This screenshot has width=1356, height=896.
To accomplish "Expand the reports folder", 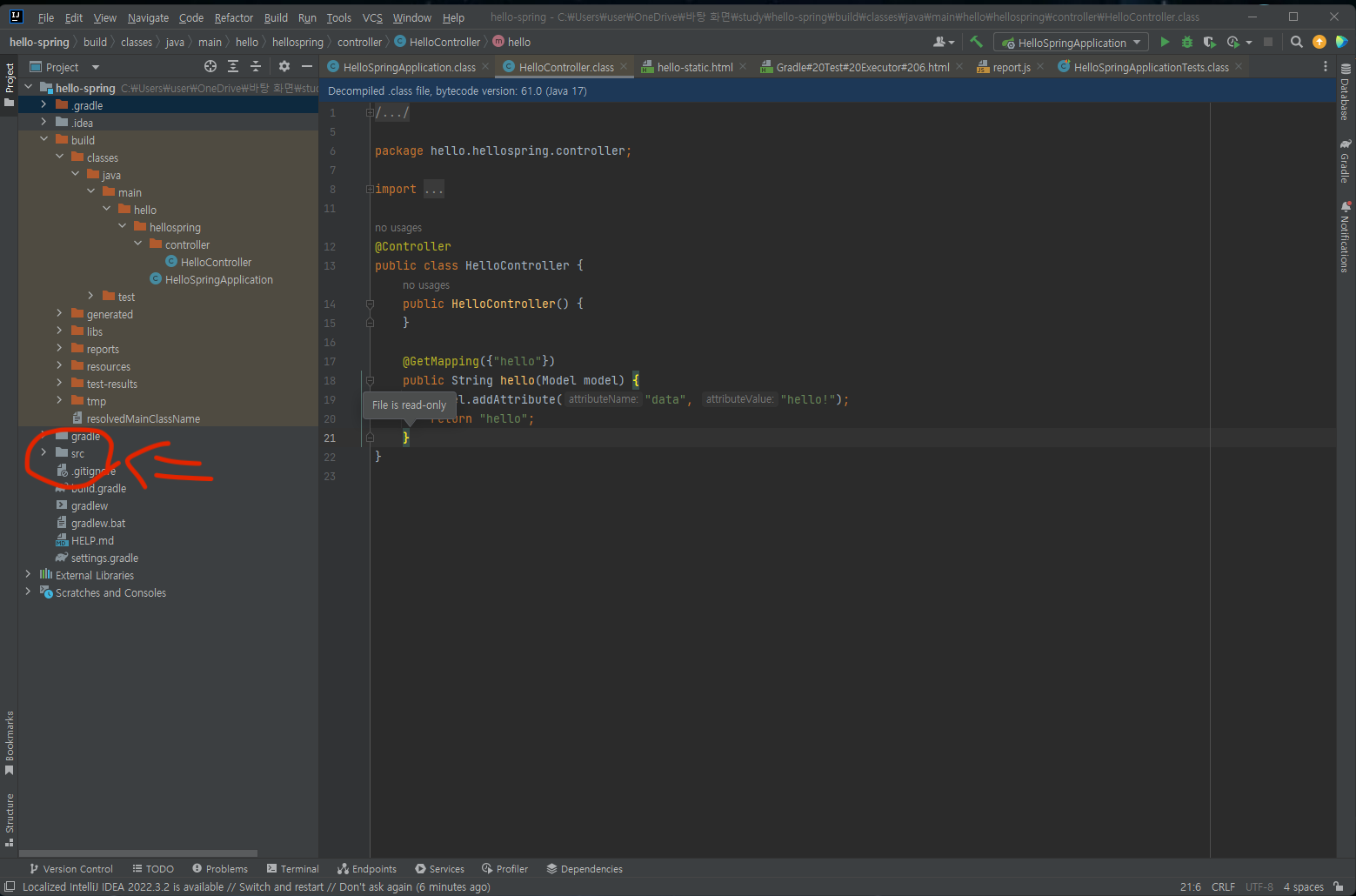I will click(59, 348).
